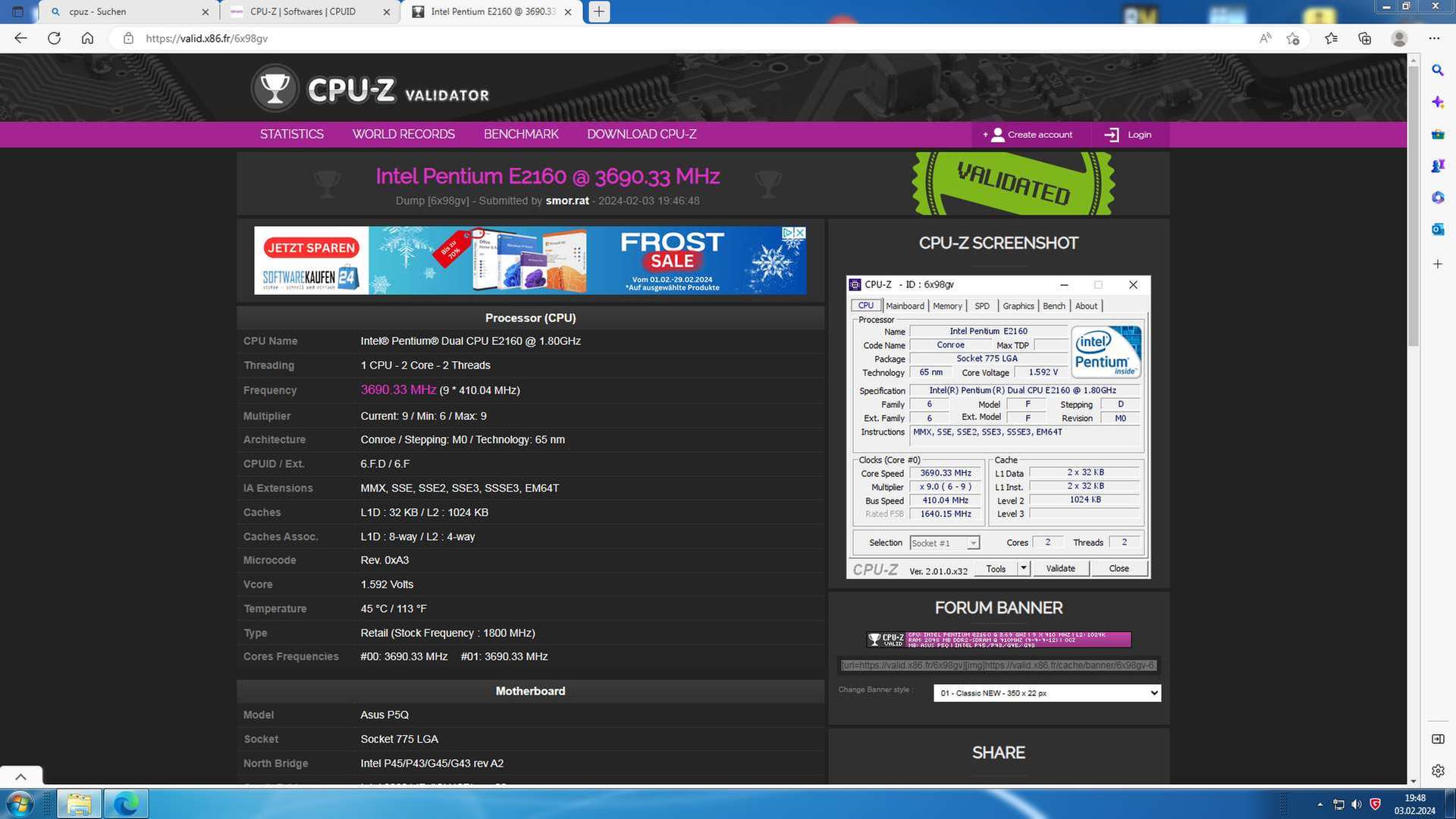The image size is (1456, 819).
Task: Open the Change Banner style dropdown
Action: click(1046, 693)
